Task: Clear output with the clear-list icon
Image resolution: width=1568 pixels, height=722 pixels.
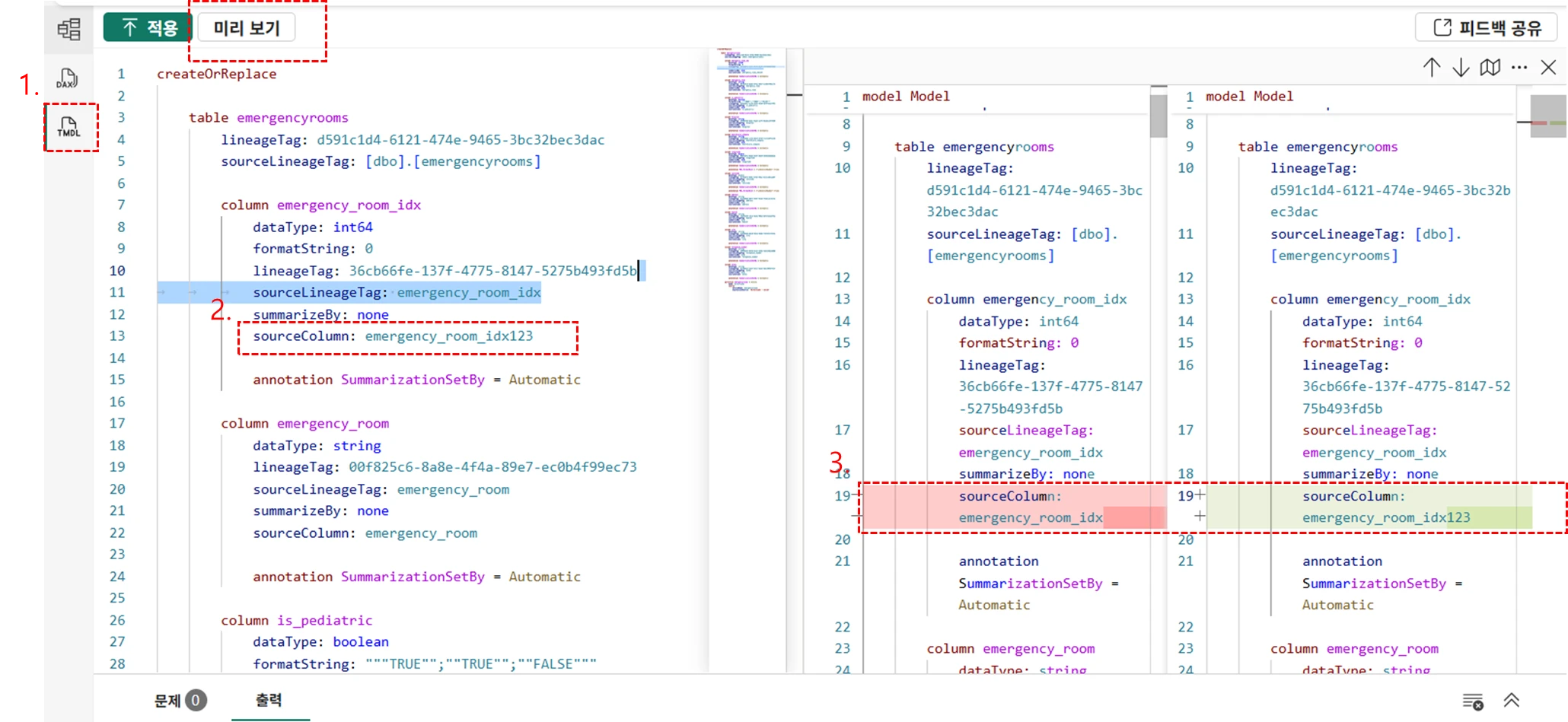Action: tap(1473, 701)
